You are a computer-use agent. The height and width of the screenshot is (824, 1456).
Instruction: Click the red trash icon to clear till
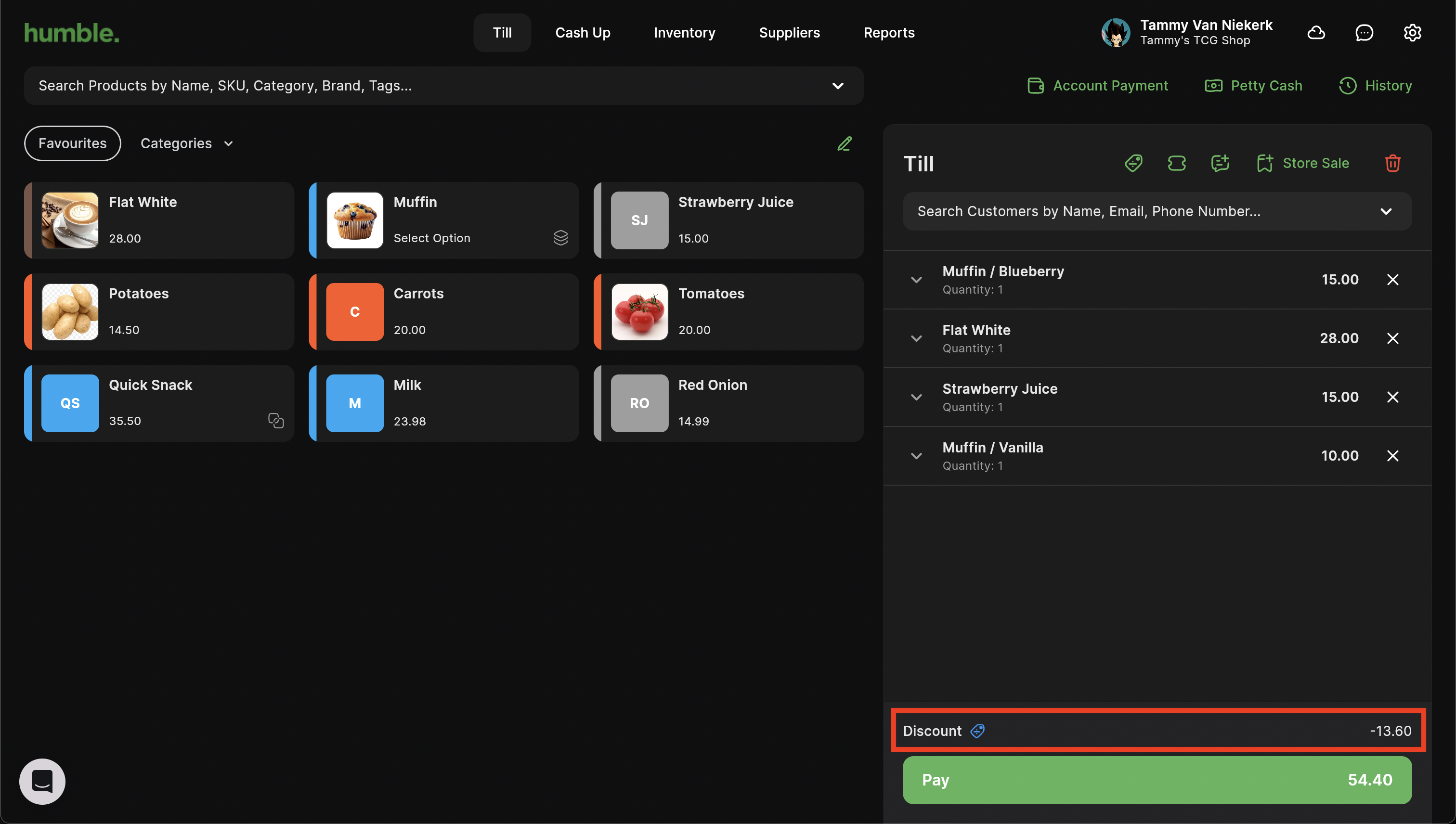pos(1392,163)
